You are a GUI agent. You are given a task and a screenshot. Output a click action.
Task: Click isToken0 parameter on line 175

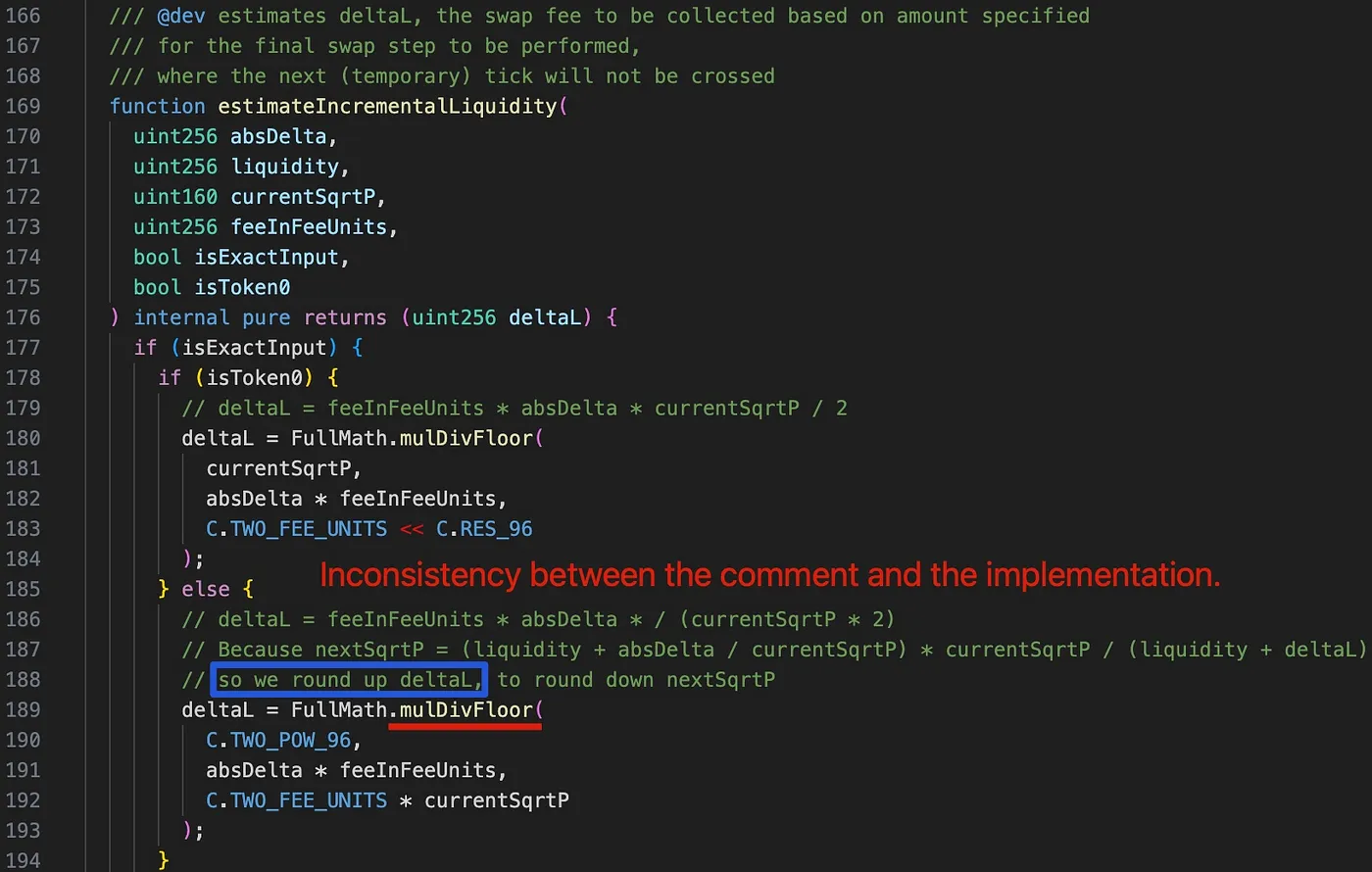click(x=242, y=287)
